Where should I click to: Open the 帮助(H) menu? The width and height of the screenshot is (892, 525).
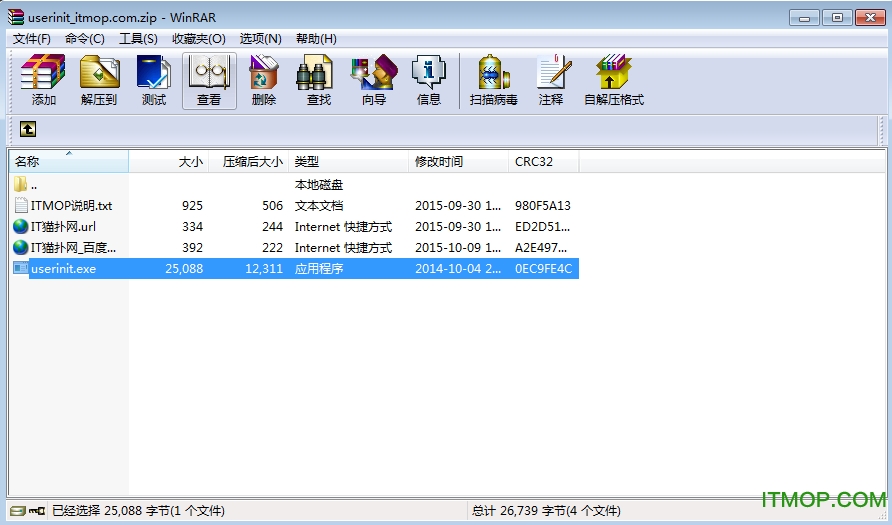[316, 39]
